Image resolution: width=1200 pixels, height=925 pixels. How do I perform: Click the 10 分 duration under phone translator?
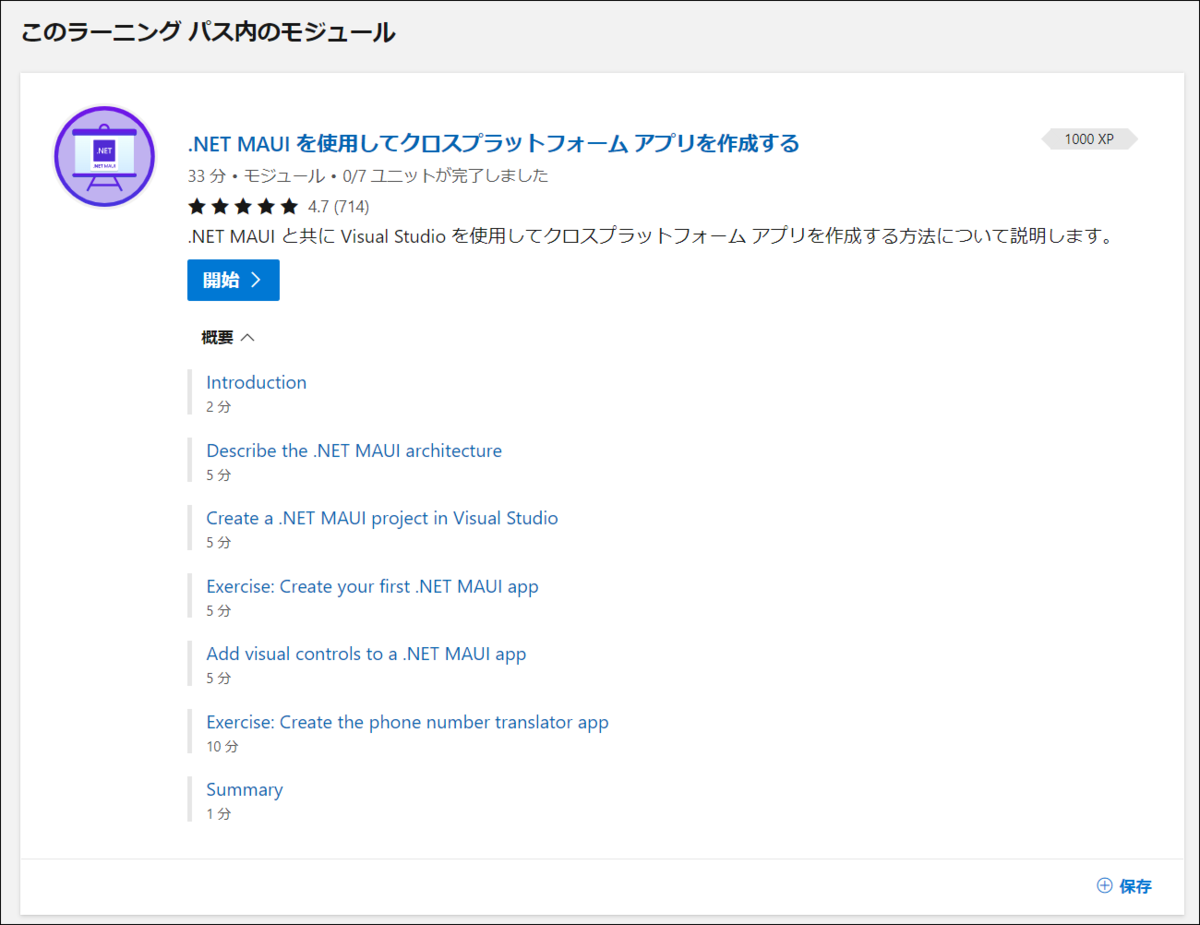222,746
